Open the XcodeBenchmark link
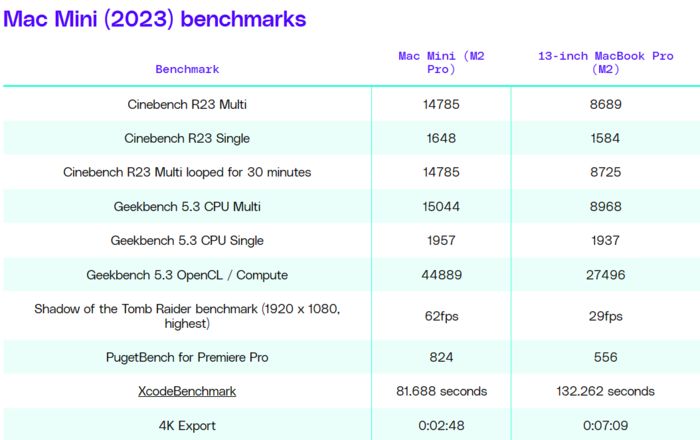Viewport: 700px width, 440px height. 187,391
